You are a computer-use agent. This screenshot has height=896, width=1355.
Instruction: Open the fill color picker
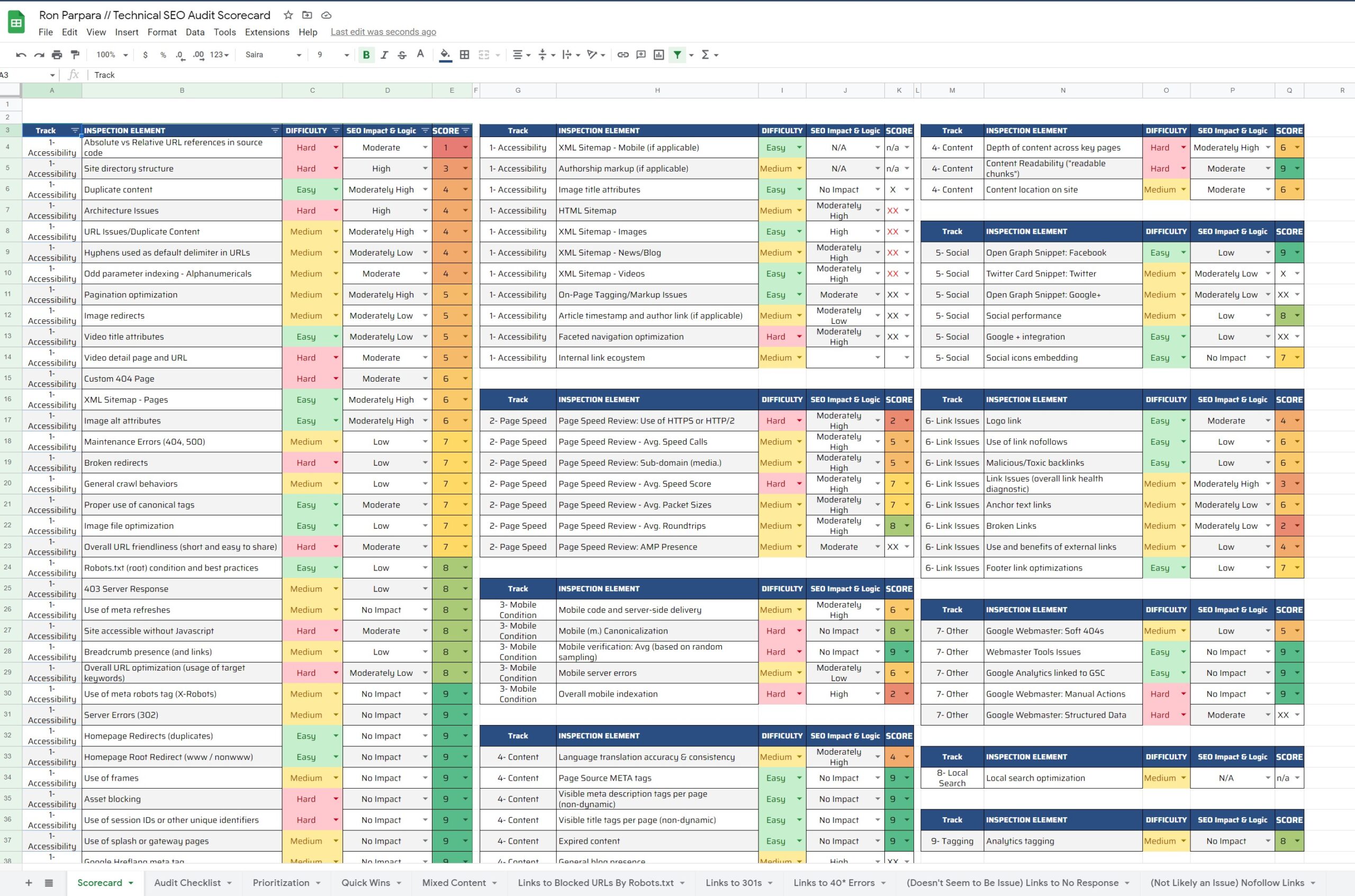[445, 55]
